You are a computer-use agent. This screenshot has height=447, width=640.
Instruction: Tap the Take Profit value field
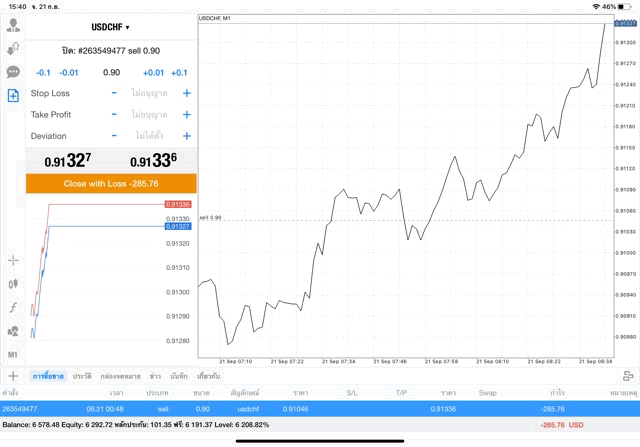pos(149,115)
